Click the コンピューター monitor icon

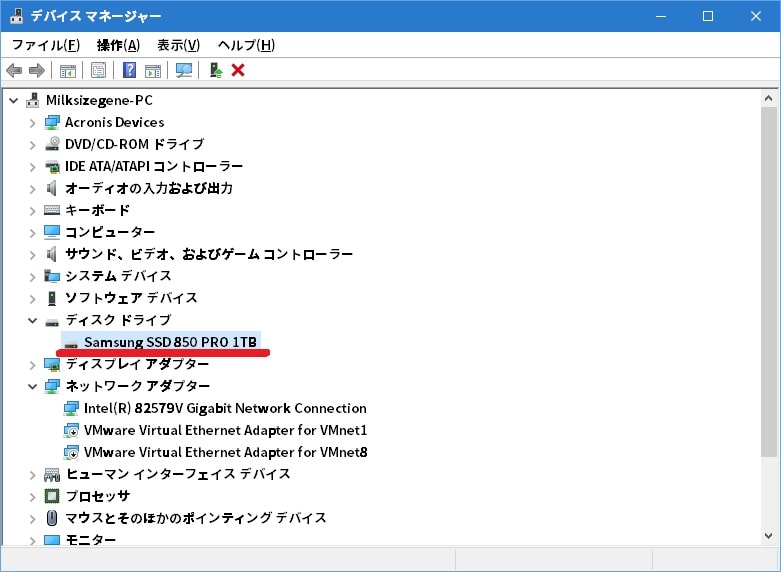click(52, 232)
